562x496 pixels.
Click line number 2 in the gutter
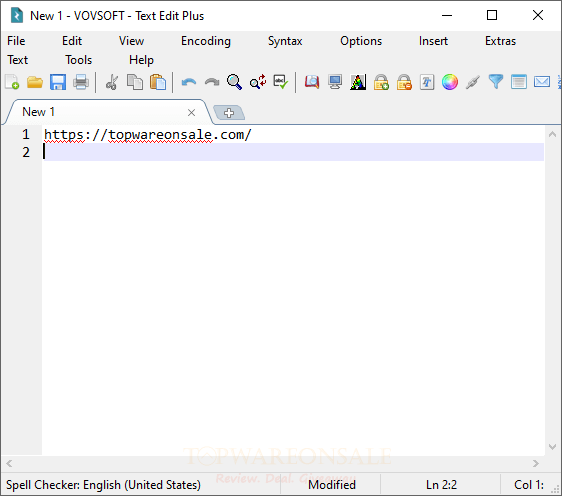point(26,152)
